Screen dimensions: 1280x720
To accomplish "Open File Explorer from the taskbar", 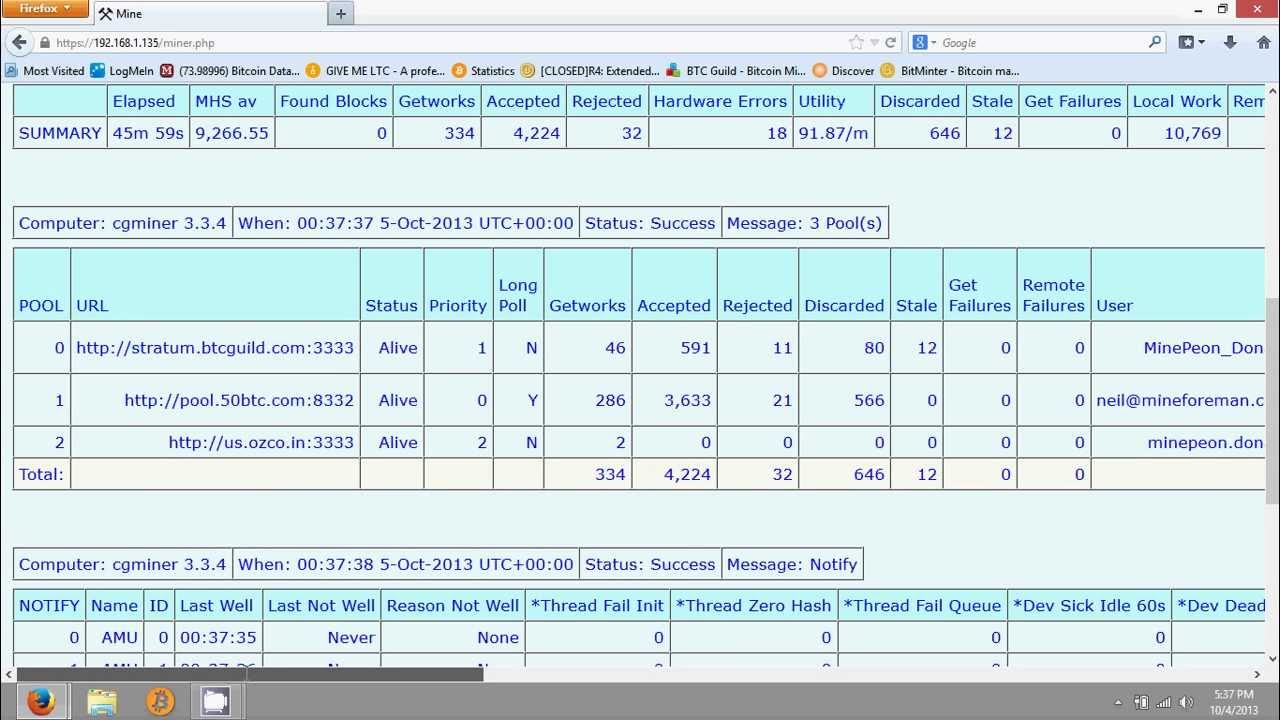I will click(x=102, y=701).
